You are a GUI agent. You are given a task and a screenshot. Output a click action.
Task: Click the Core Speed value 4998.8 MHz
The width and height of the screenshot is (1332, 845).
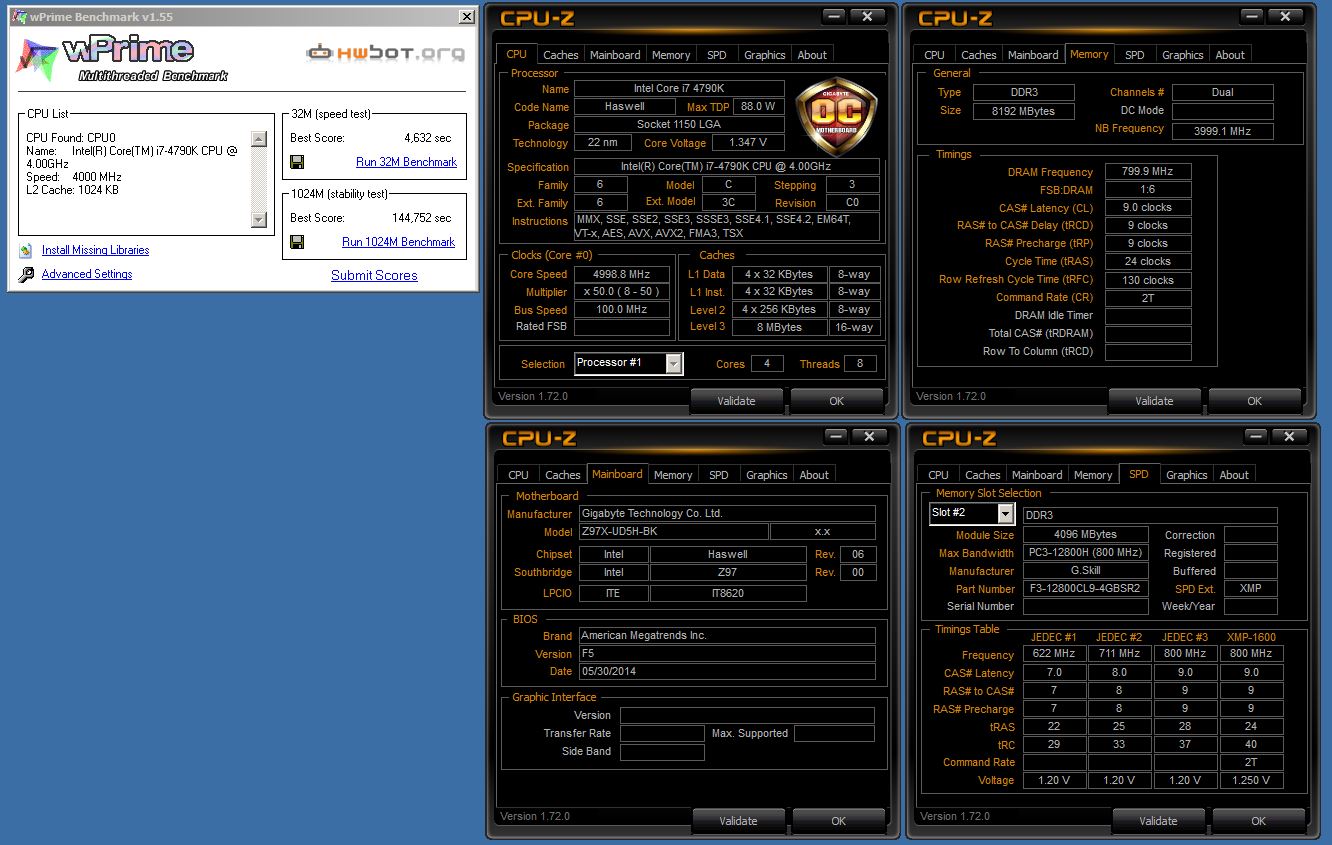[x=622, y=274]
